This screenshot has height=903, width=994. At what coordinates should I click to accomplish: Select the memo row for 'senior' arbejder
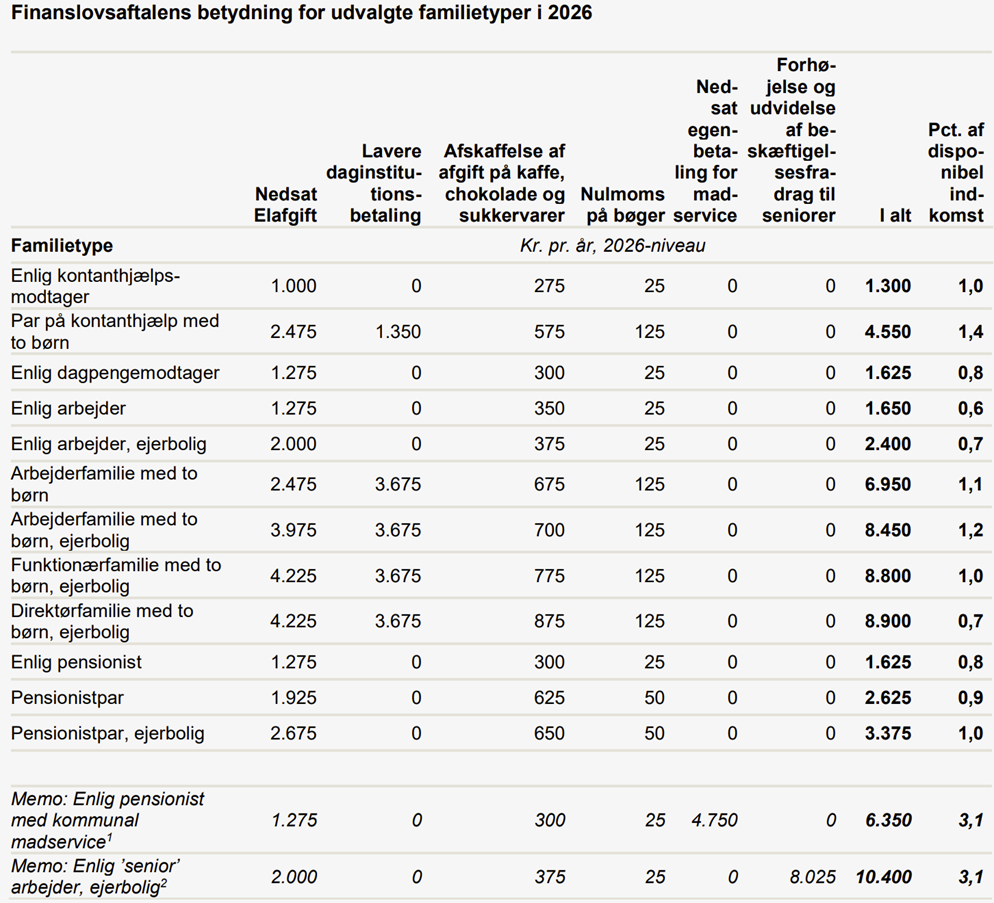coord(96,877)
